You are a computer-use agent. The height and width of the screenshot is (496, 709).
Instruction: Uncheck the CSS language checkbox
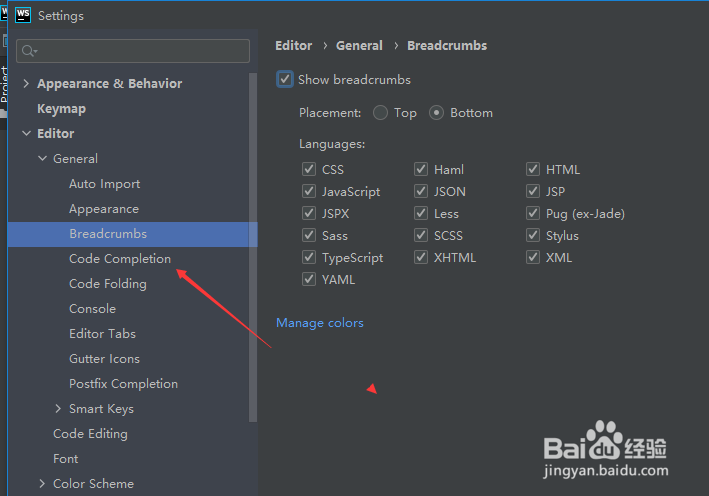309,170
